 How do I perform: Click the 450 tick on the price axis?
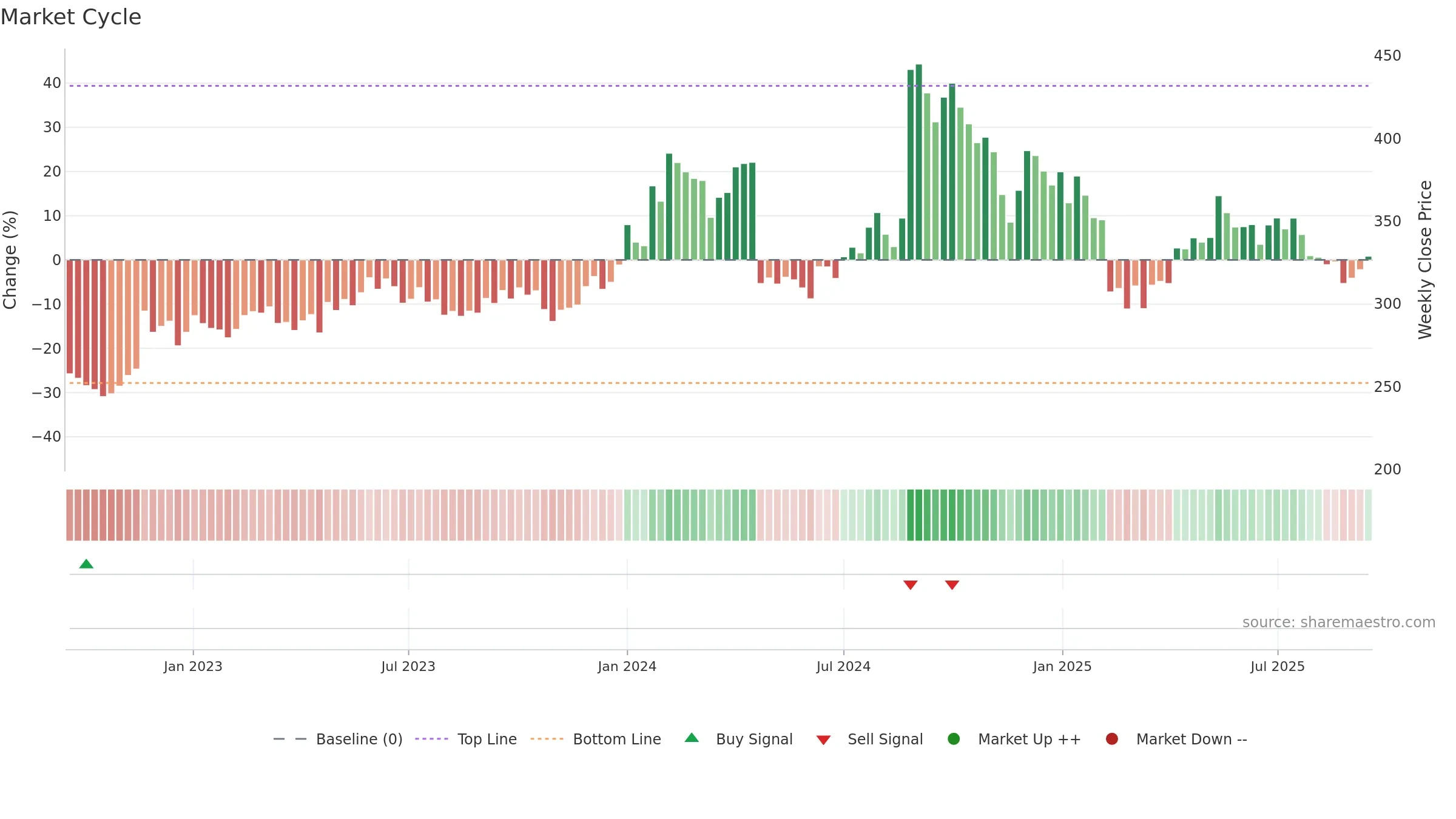tap(1387, 56)
